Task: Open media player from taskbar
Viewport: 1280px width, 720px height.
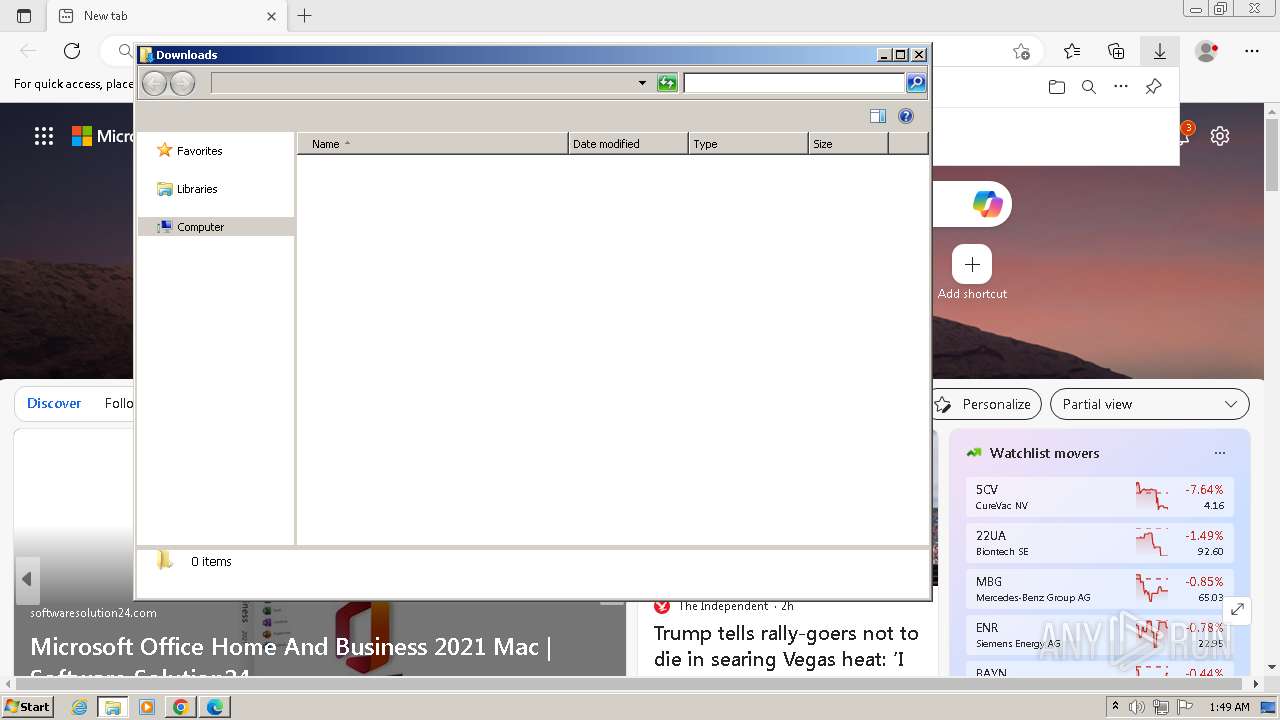Action: [147, 707]
